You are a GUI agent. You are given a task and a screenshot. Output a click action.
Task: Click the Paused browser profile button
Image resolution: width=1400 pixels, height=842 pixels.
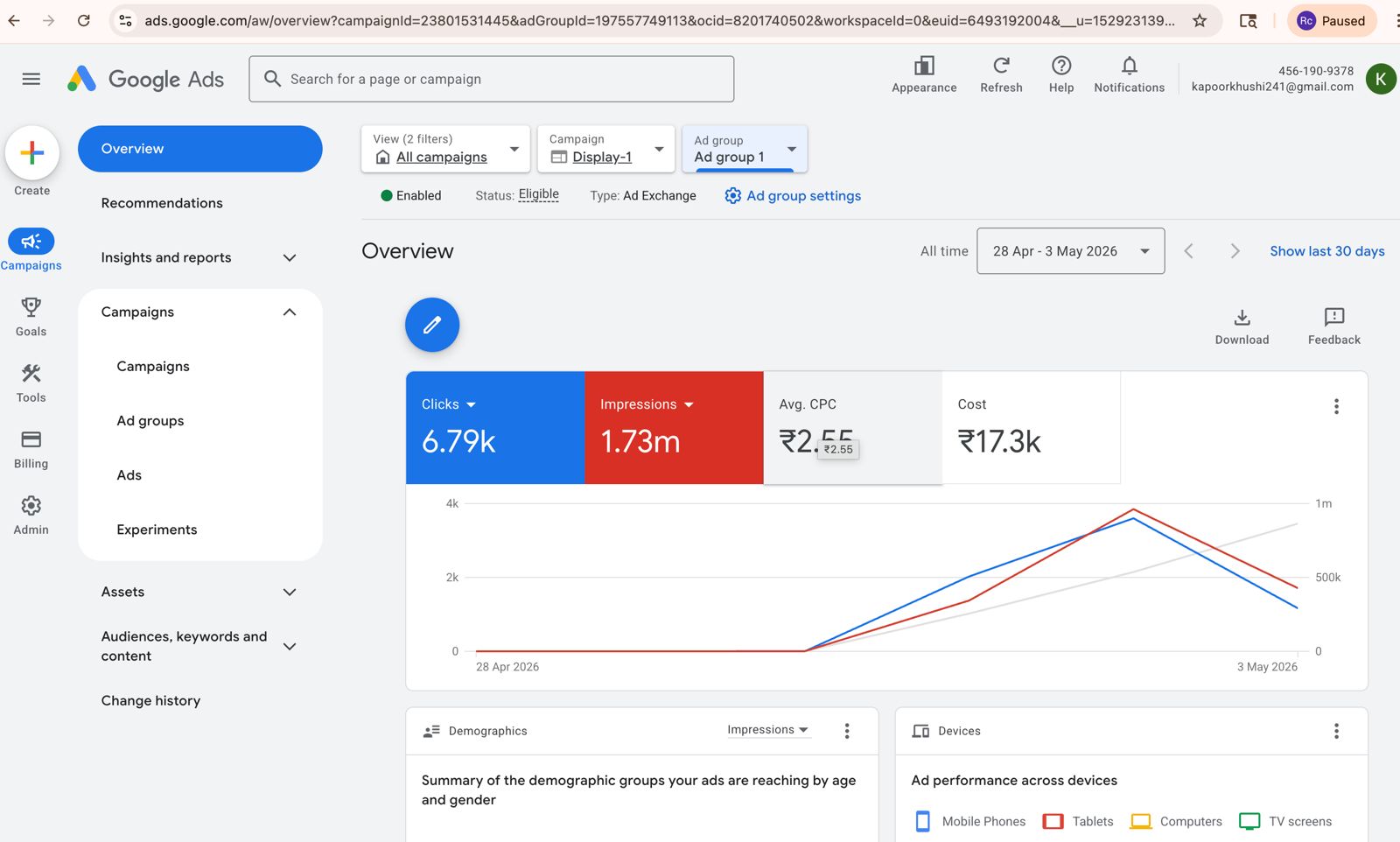1332,20
